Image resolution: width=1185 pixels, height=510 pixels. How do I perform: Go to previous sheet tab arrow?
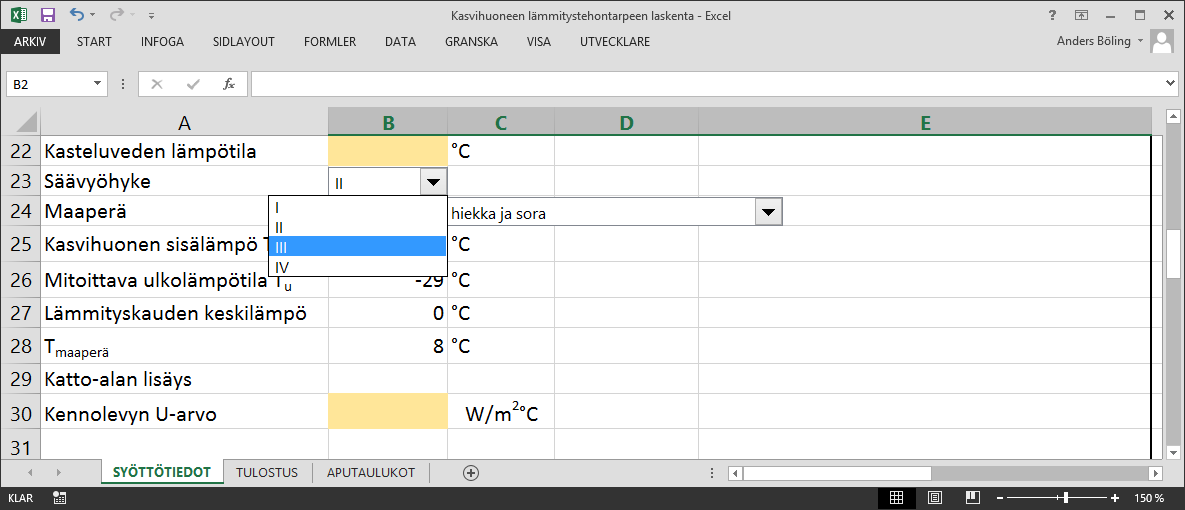point(31,473)
